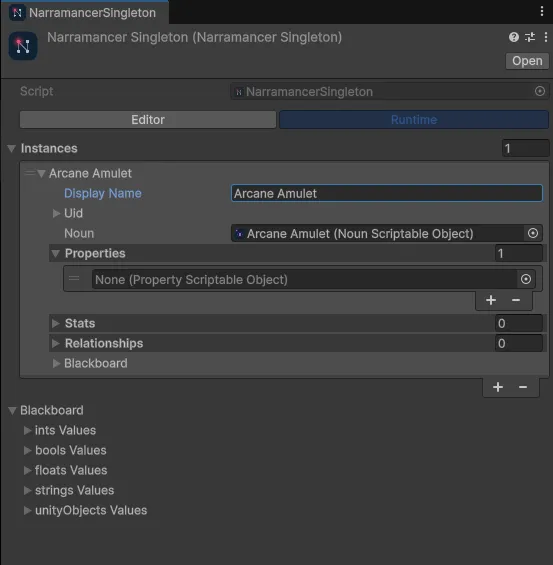The width and height of the screenshot is (553, 565).
Task: Switch to the Runtime tab
Action: pyautogui.click(x=414, y=120)
